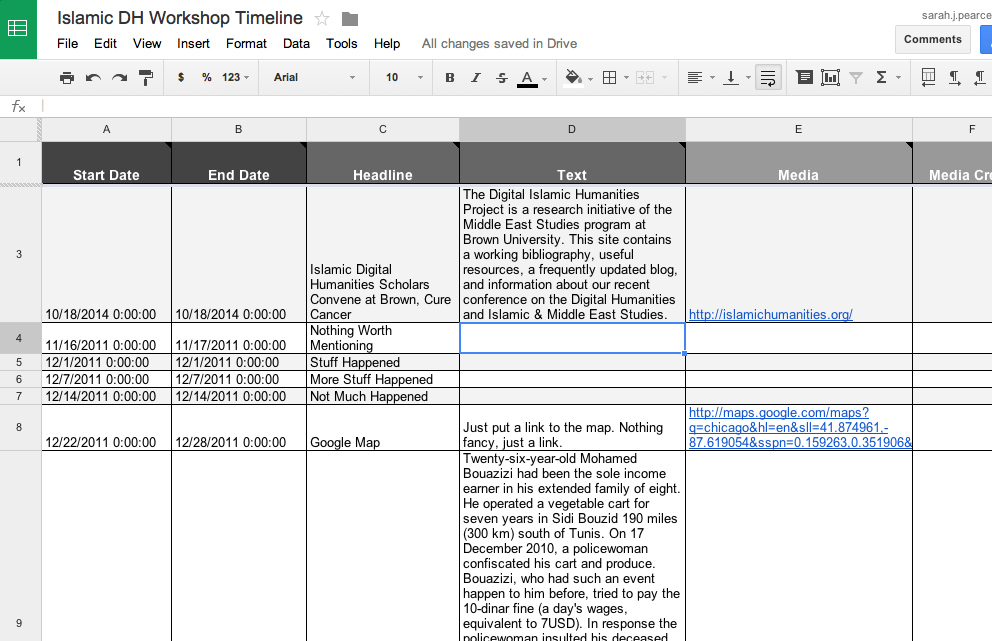Open the font size 10 dropdown
Viewport: 992px width, 641px height.
point(404,77)
